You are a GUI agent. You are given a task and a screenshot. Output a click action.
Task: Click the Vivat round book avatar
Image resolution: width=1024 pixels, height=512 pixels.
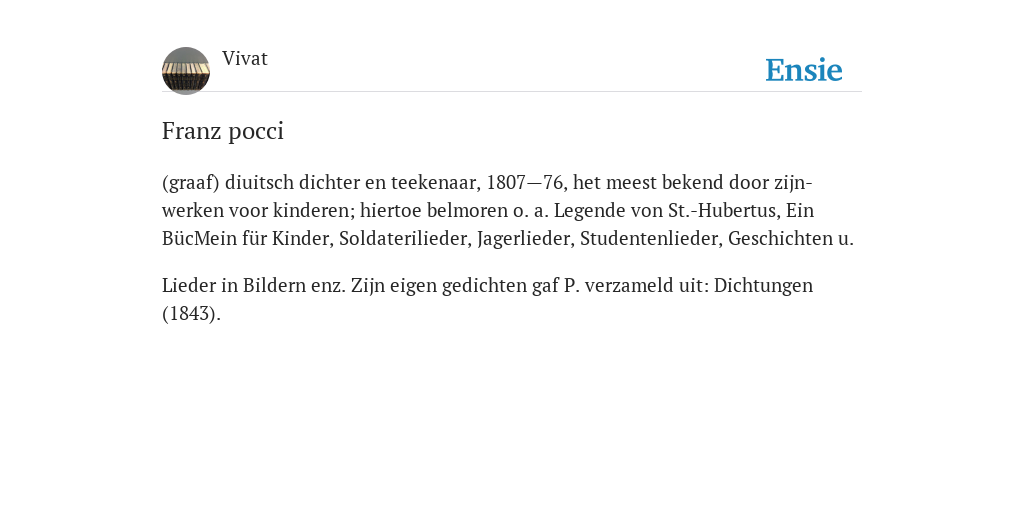click(x=186, y=71)
